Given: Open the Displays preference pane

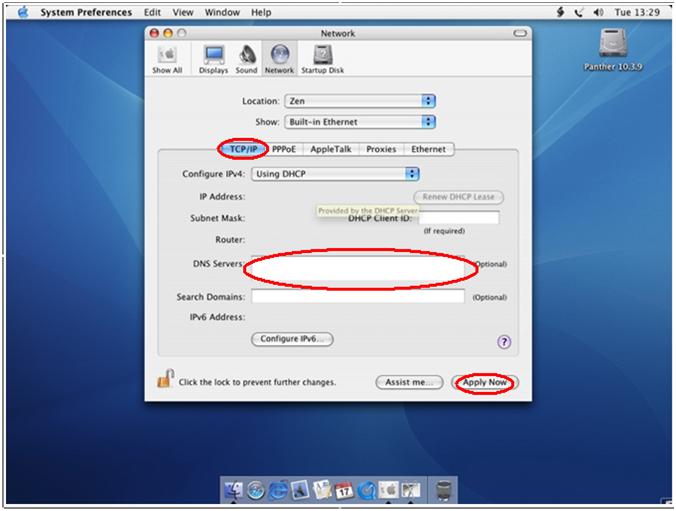Looking at the screenshot, I should click(213, 58).
